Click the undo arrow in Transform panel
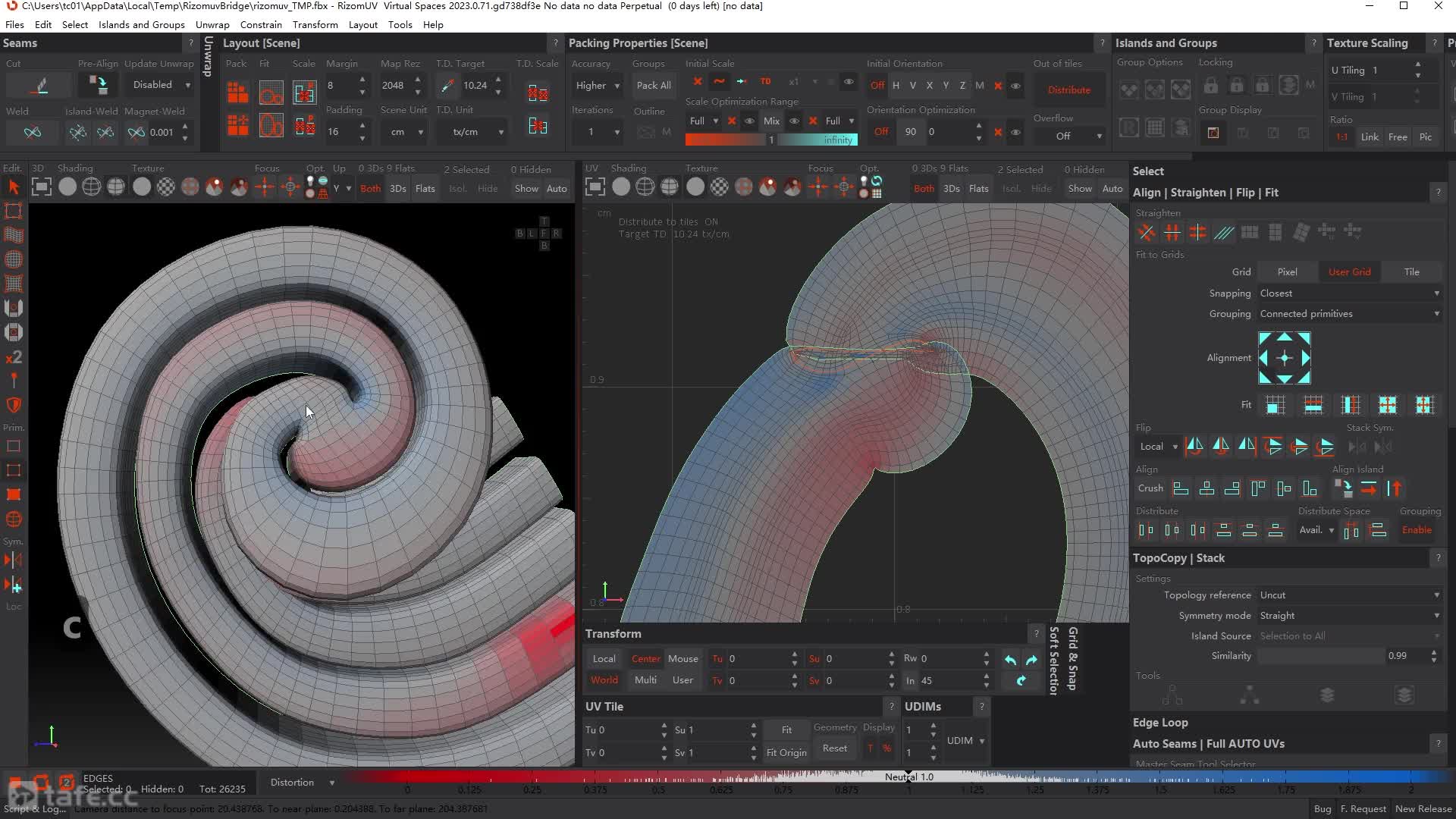Screen dimensions: 1456x819 pyautogui.click(x=1010, y=660)
